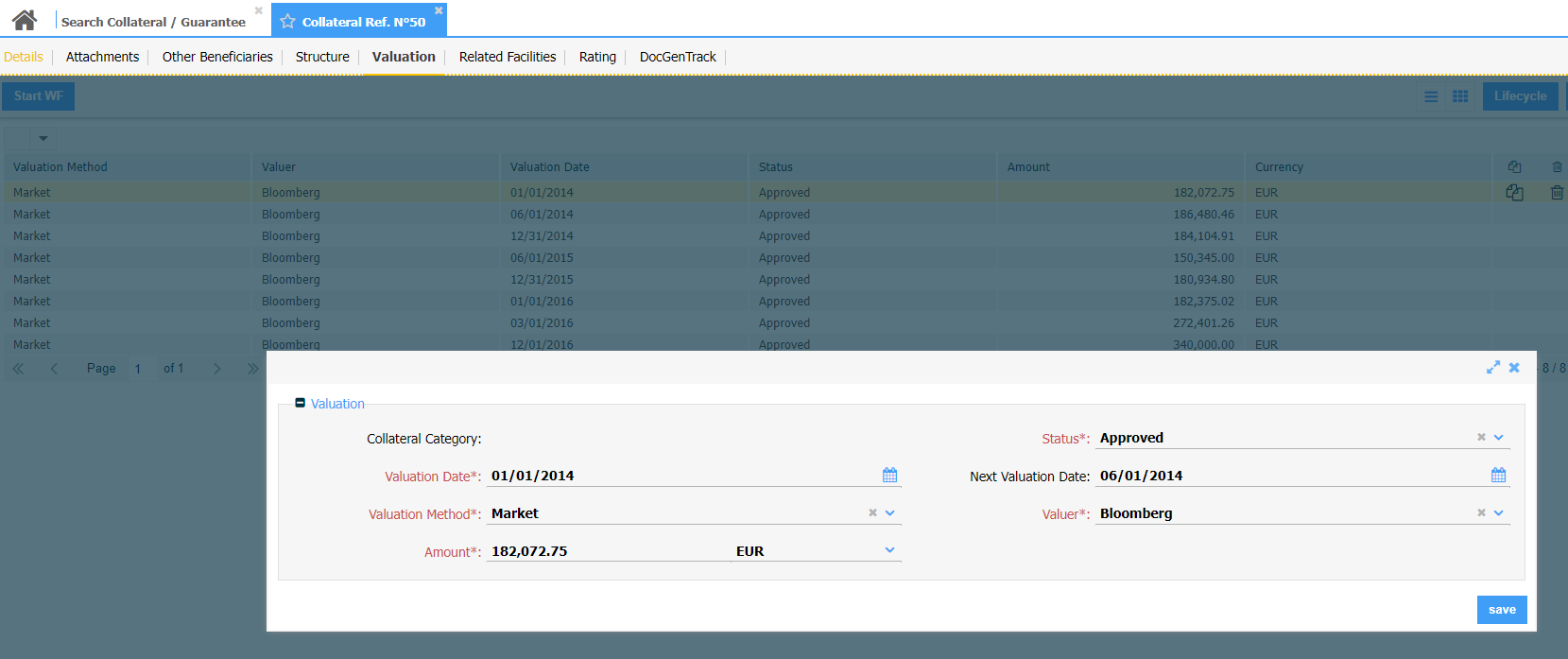Viewport: 1568px width, 659px height.
Task: Click the page number field
Action: click(x=140, y=369)
